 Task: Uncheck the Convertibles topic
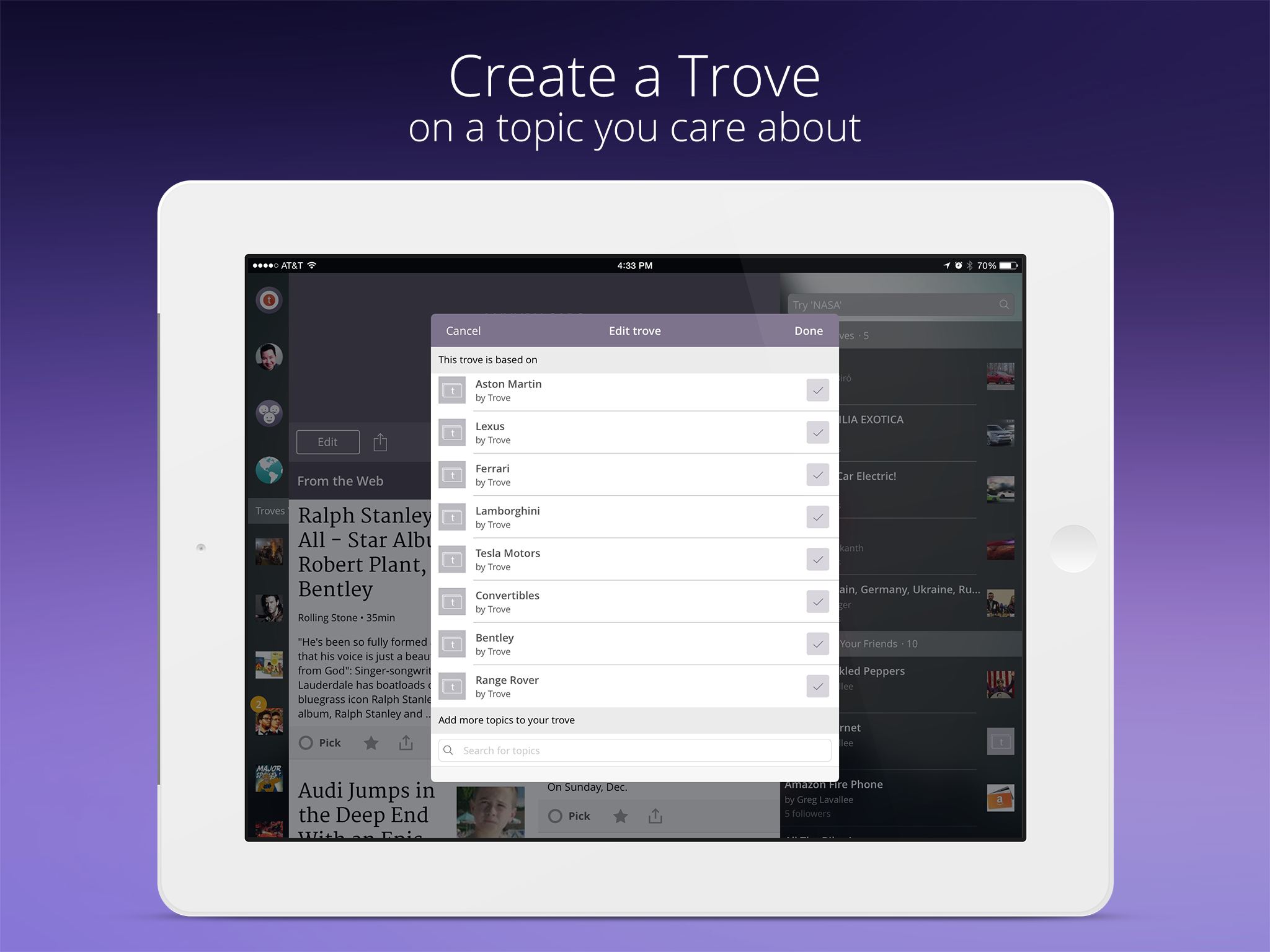point(818,602)
